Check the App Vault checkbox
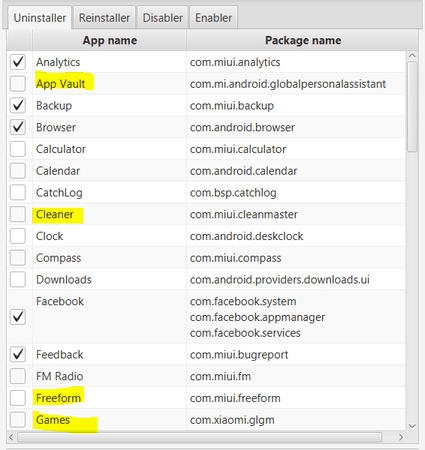The image size is (425, 450). click(x=18, y=83)
